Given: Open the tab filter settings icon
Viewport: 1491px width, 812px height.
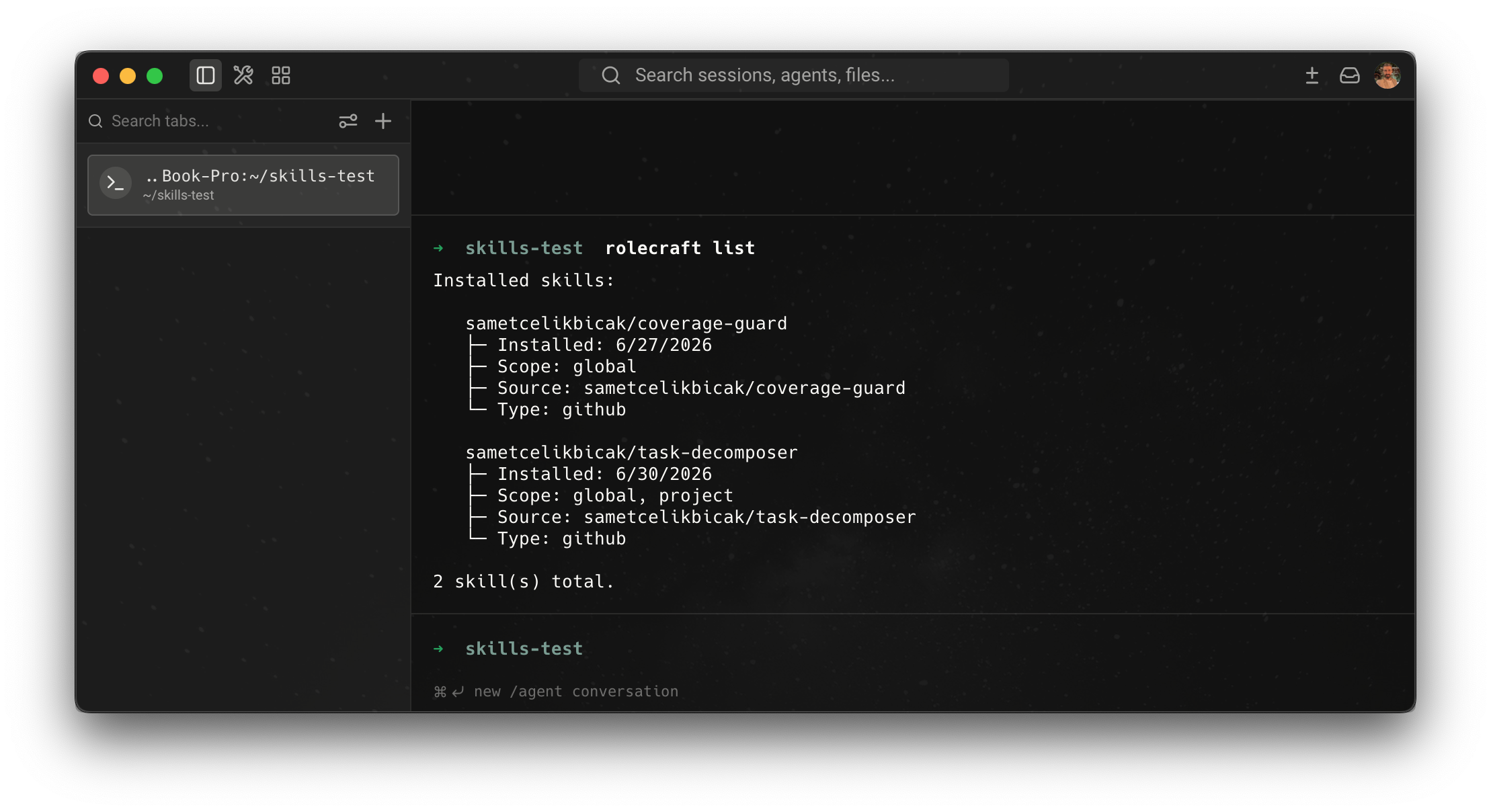Looking at the screenshot, I should pyautogui.click(x=348, y=121).
